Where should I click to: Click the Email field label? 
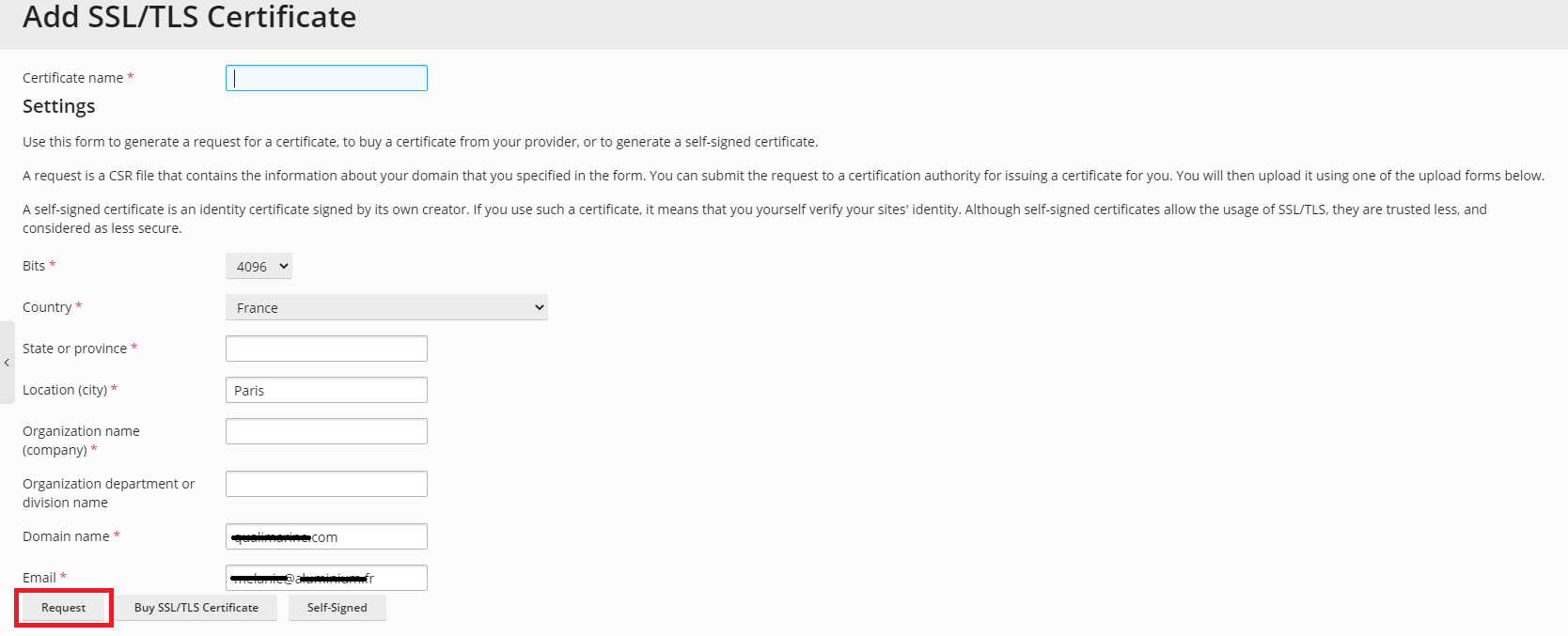[39, 578]
